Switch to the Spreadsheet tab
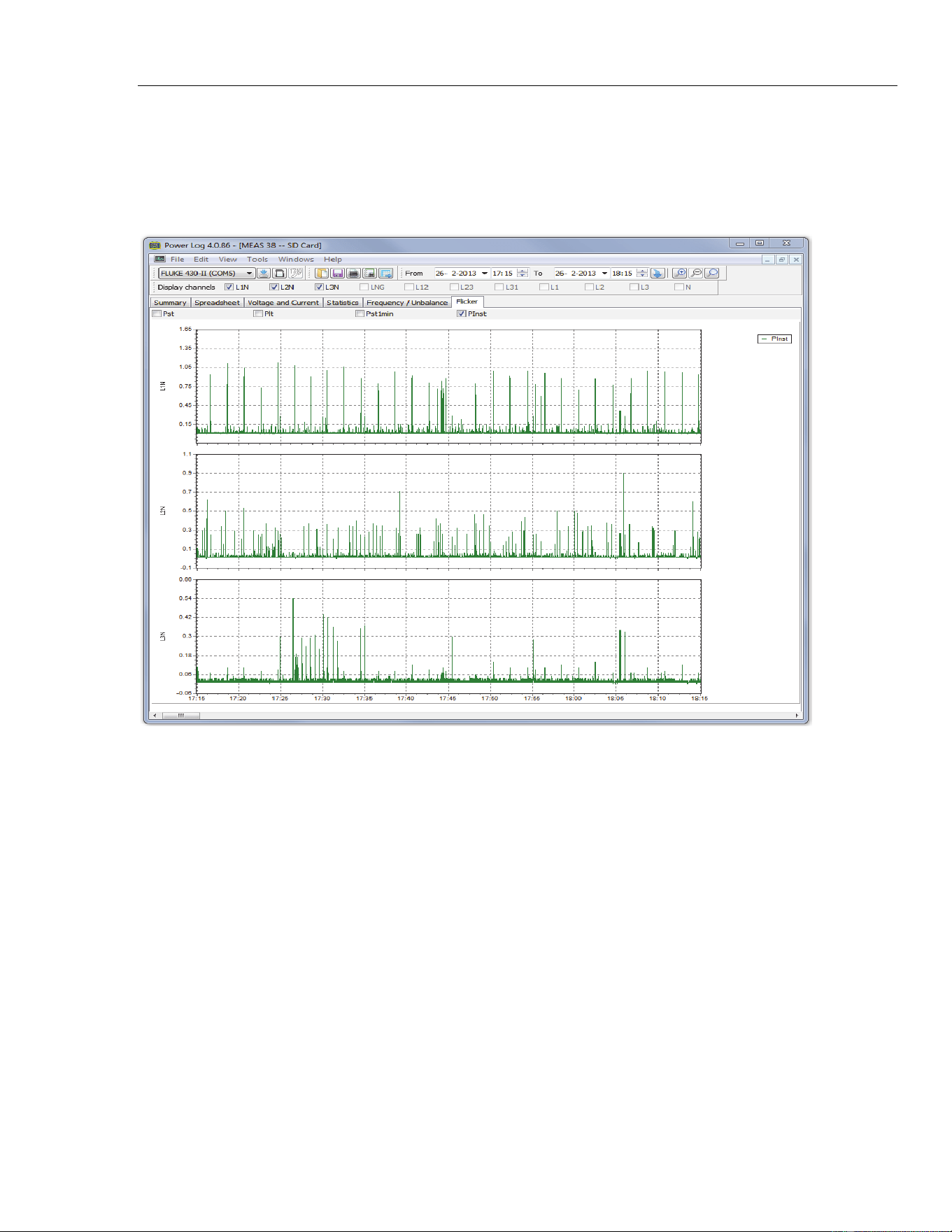Viewport: 952px width, 1232px height. 217,302
